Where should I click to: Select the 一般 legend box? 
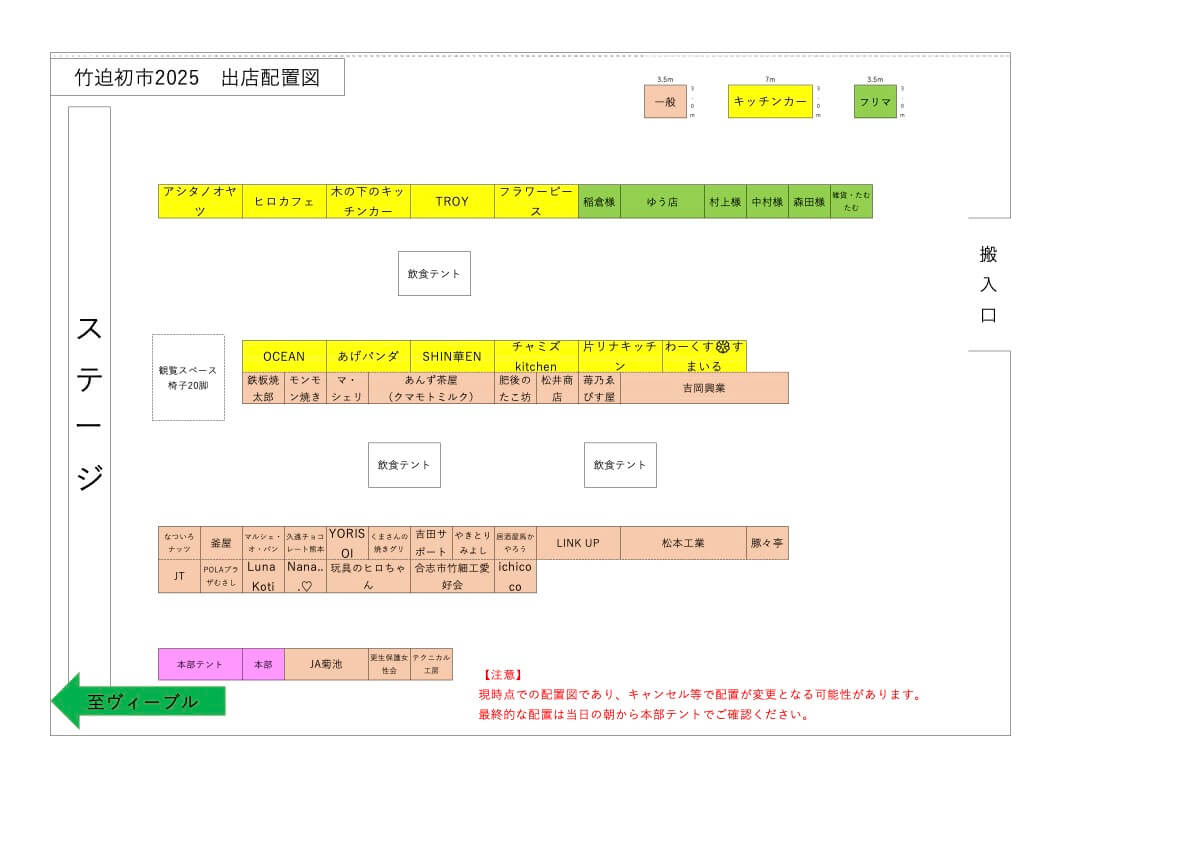(x=665, y=101)
